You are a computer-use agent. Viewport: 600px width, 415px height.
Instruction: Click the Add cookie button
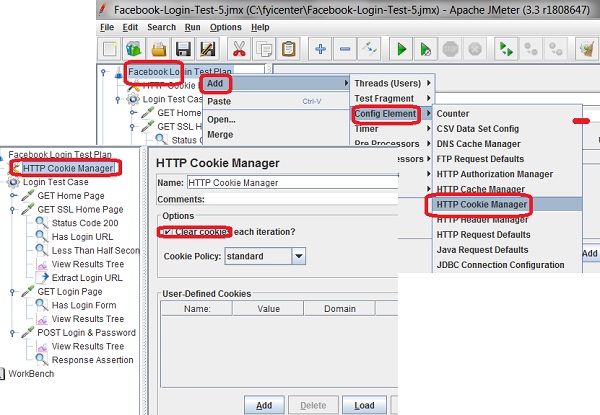pos(264,405)
